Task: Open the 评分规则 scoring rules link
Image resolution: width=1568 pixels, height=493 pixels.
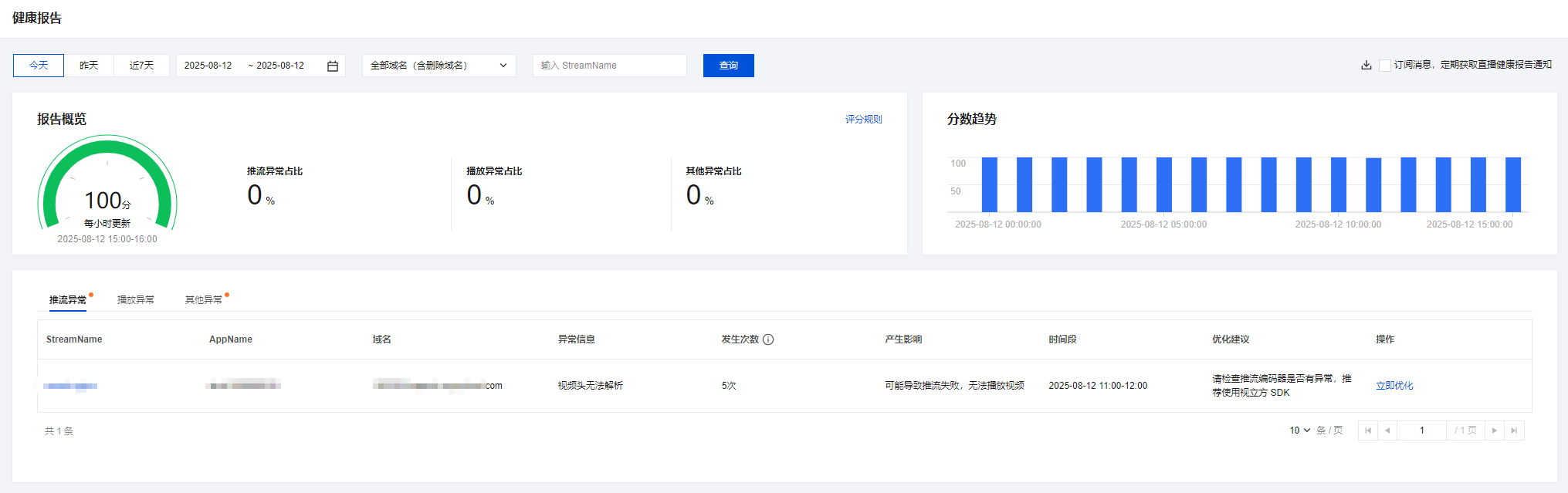Action: point(863,120)
